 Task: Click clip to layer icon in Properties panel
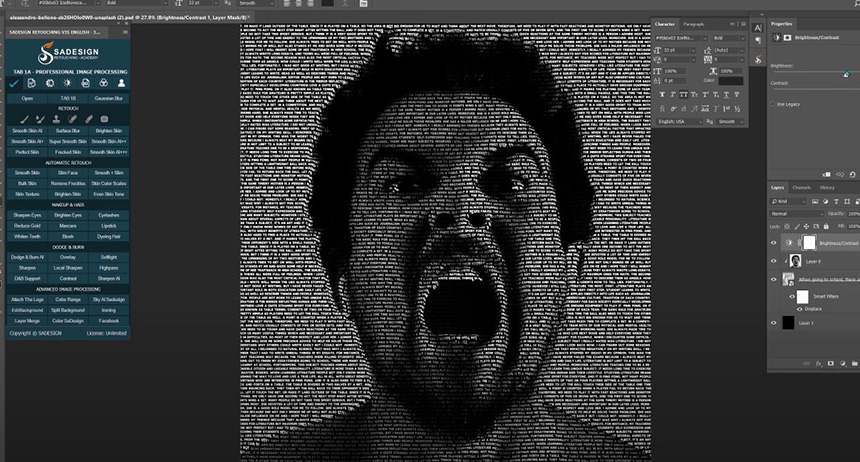[x=826, y=174]
